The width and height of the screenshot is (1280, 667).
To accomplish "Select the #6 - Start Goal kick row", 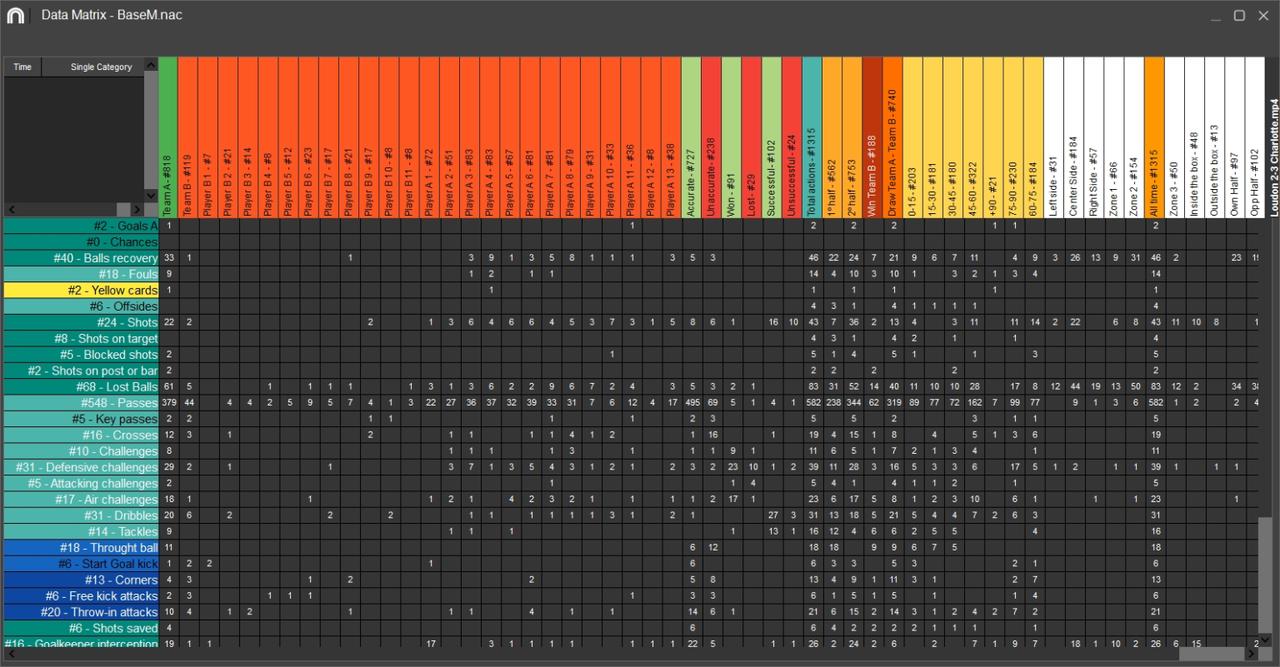I will coord(81,564).
